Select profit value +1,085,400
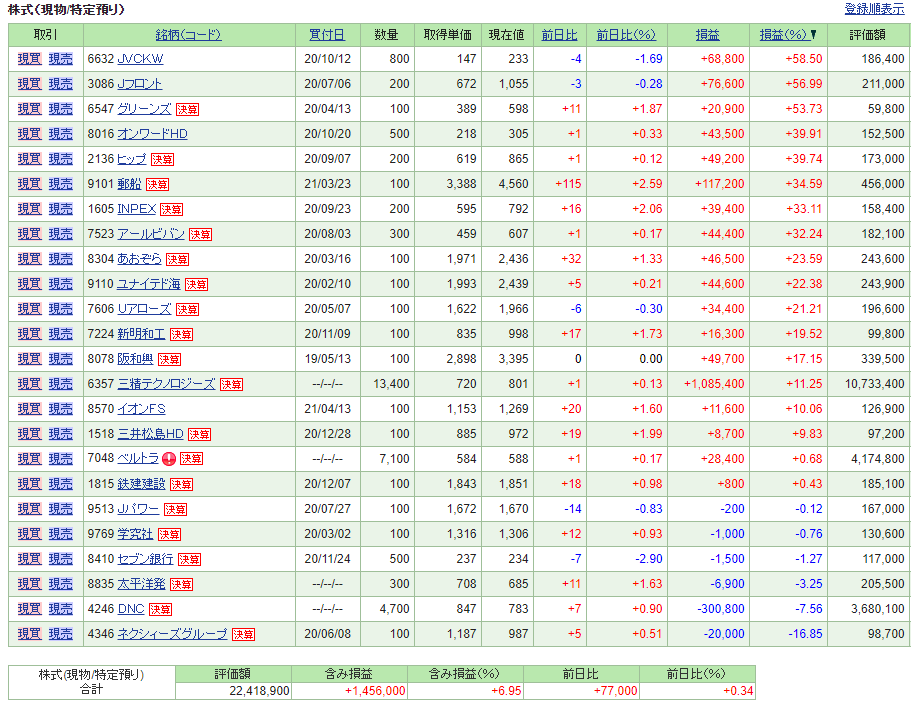This screenshot has height=709, width=911. coord(714,384)
